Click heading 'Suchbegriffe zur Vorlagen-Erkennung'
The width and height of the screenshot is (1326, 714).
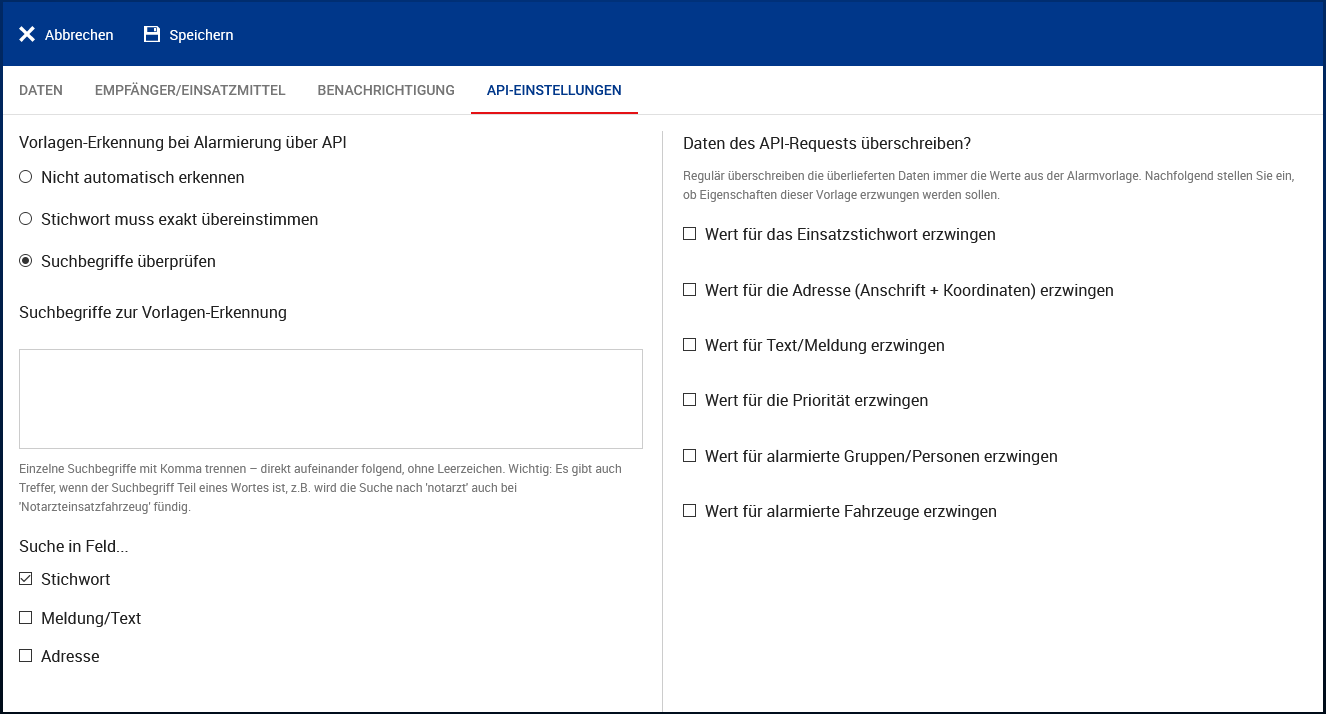tap(153, 312)
